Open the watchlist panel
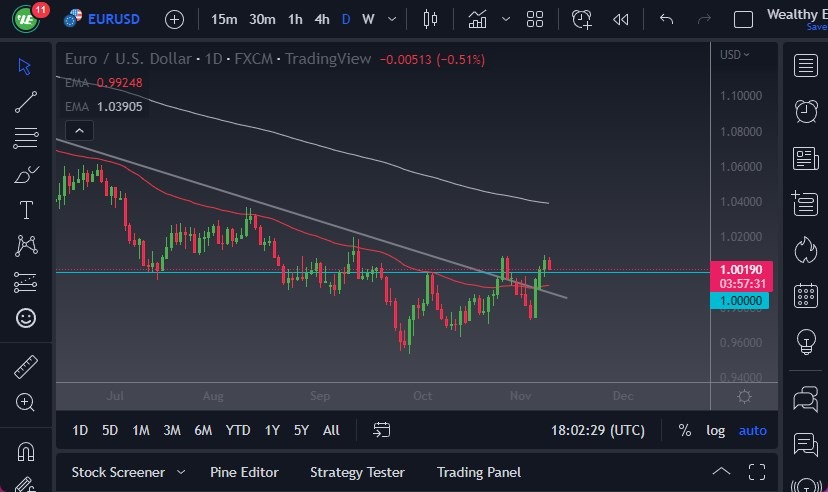The width and height of the screenshot is (828, 492). point(805,66)
